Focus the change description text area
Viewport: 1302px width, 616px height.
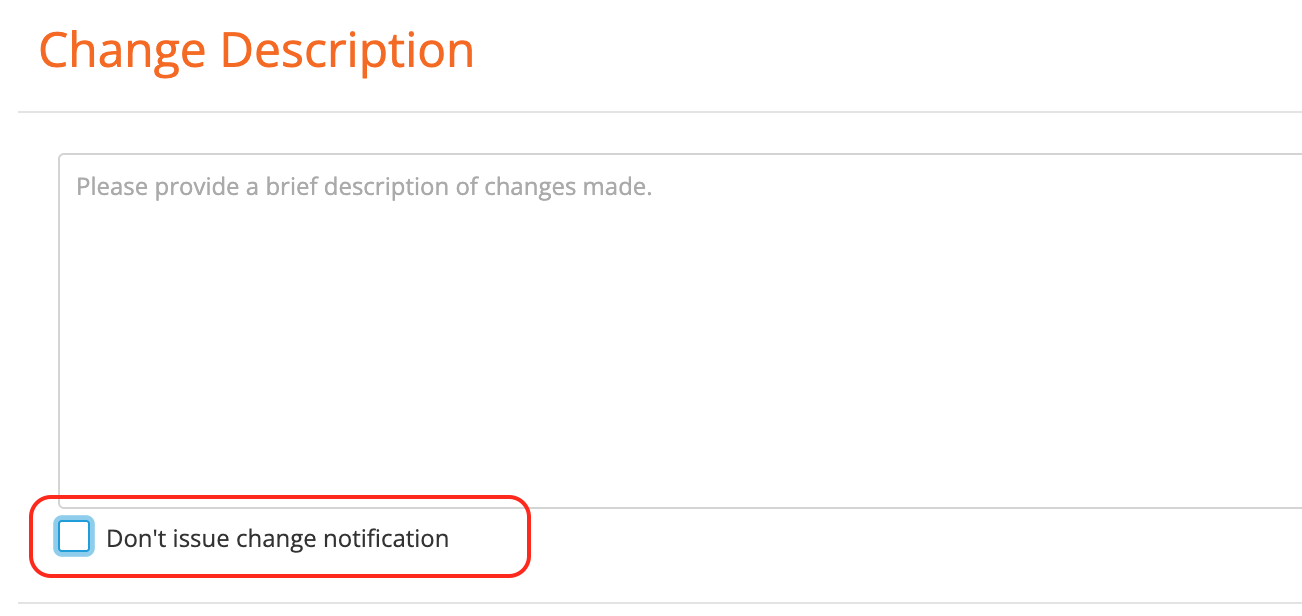680,330
